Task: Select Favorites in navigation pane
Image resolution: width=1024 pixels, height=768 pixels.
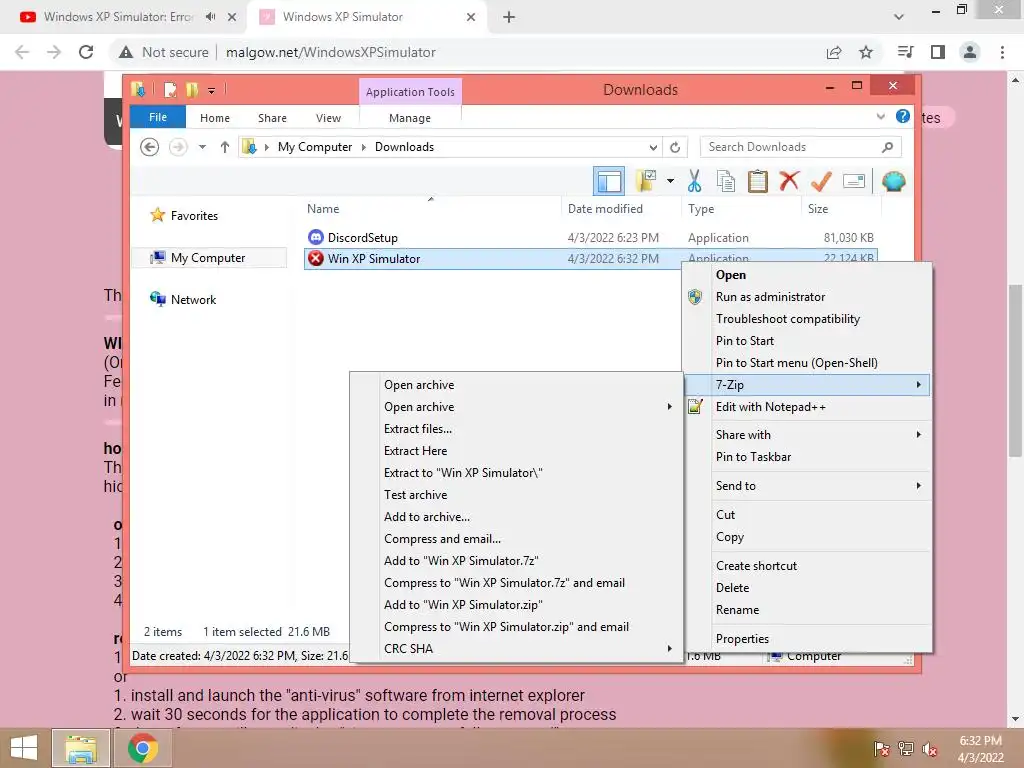Action: (194, 216)
